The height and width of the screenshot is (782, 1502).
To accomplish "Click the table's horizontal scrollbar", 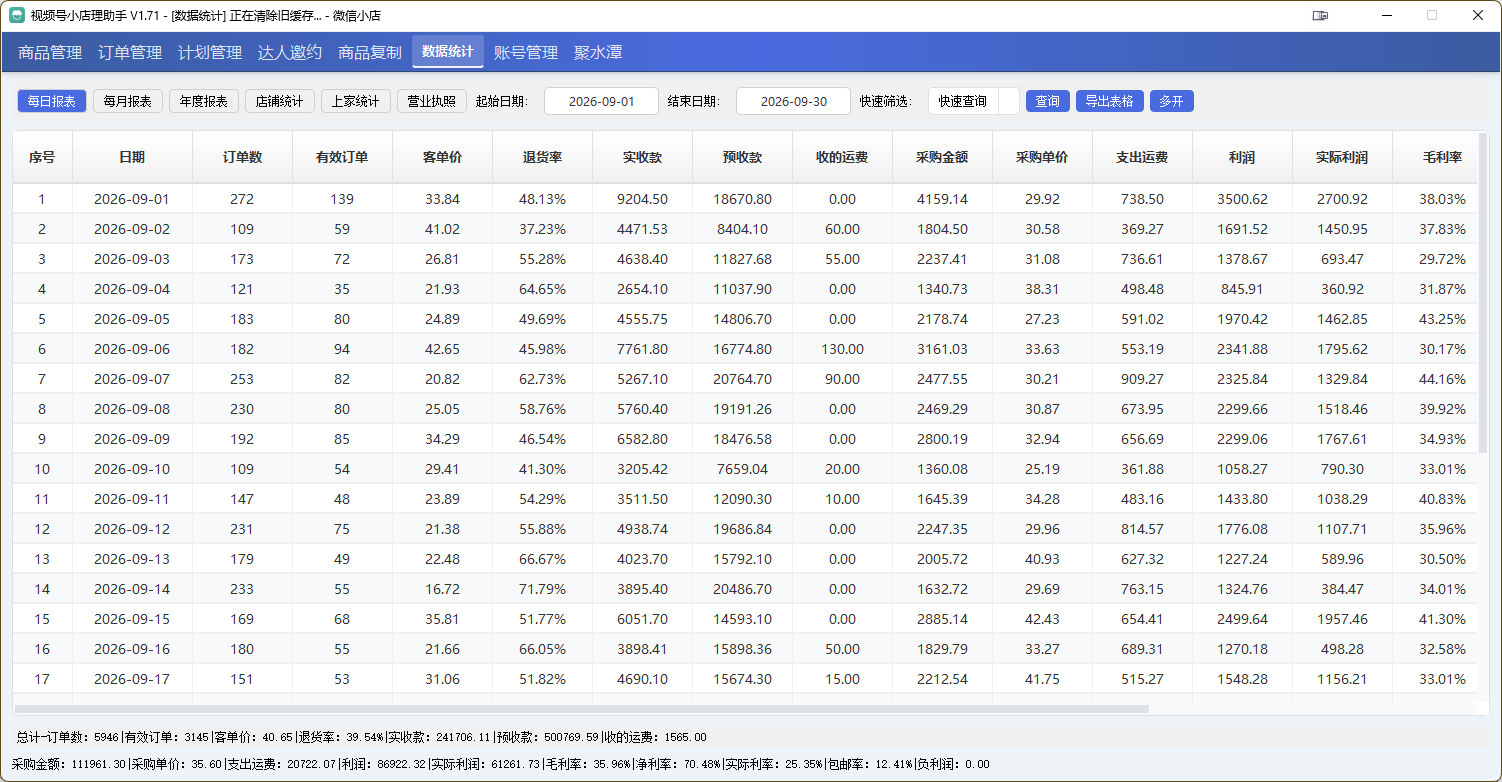I will pyautogui.click(x=583, y=709).
